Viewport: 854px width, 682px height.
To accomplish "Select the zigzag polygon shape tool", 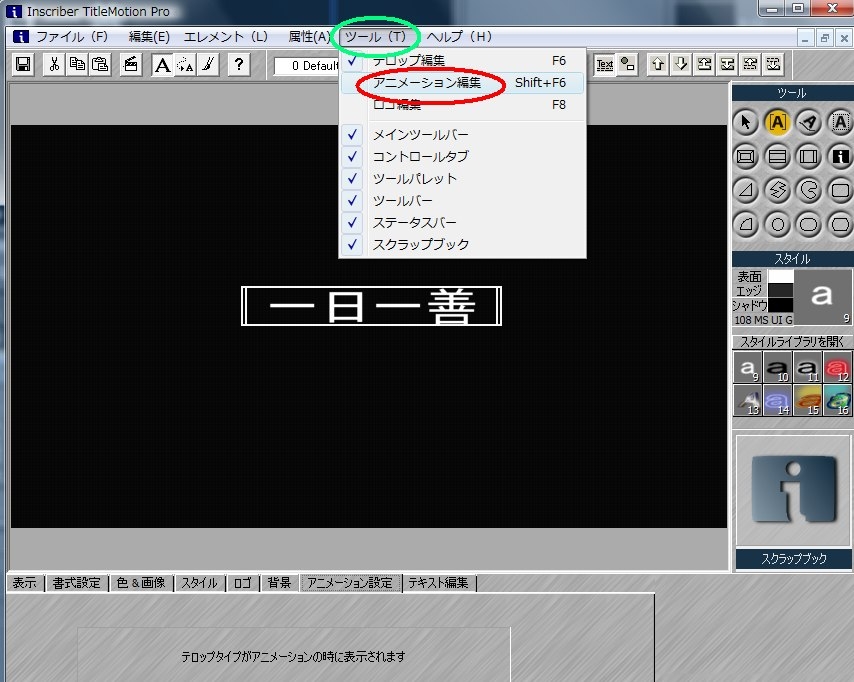I will pyautogui.click(x=777, y=190).
